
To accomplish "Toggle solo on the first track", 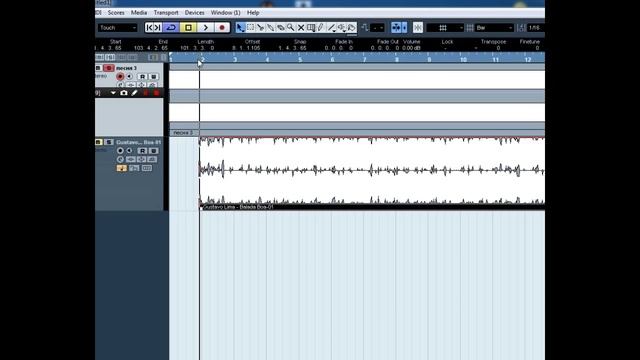I will point(109,68).
